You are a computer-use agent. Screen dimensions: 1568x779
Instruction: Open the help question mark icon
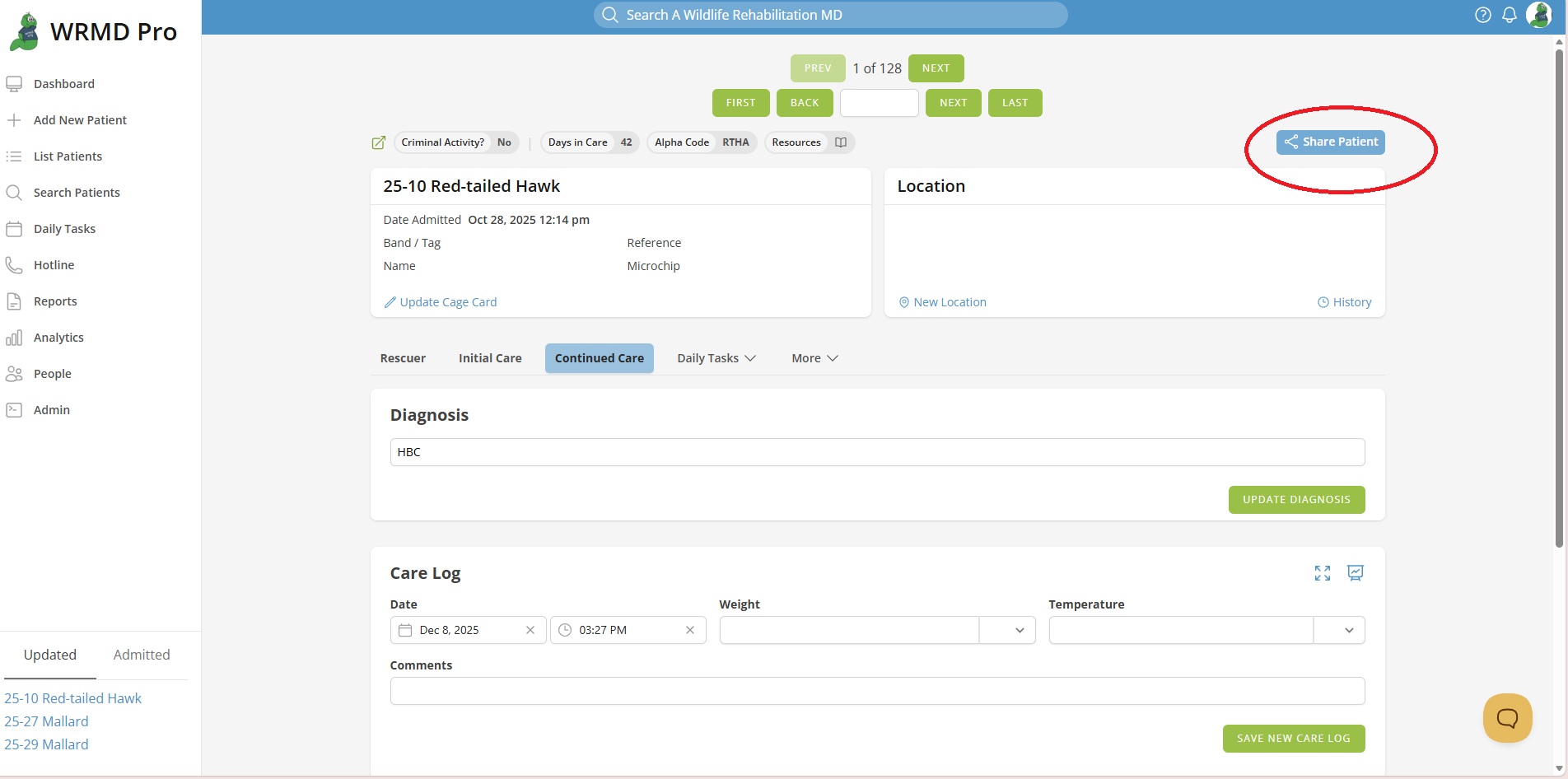point(1483,15)
